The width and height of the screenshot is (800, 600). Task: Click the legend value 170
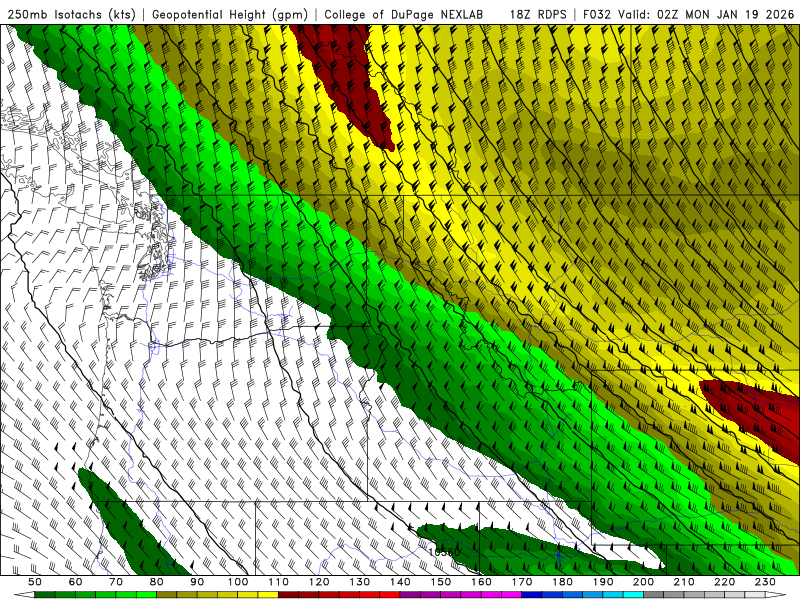click(x=521, y=582)
